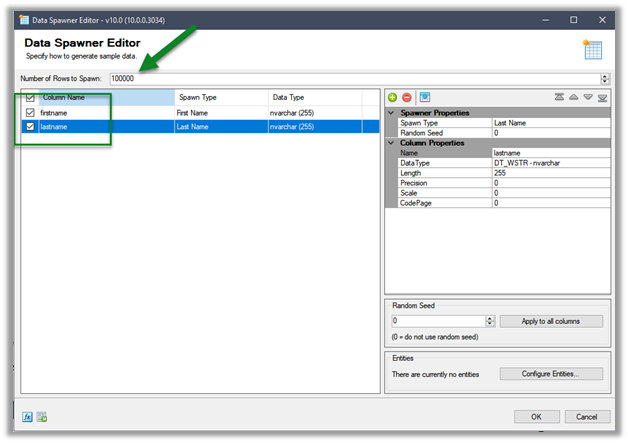Uncheck the firstname column checkbox
Screen dimensions: 628x443
click(x=29, y=113)
